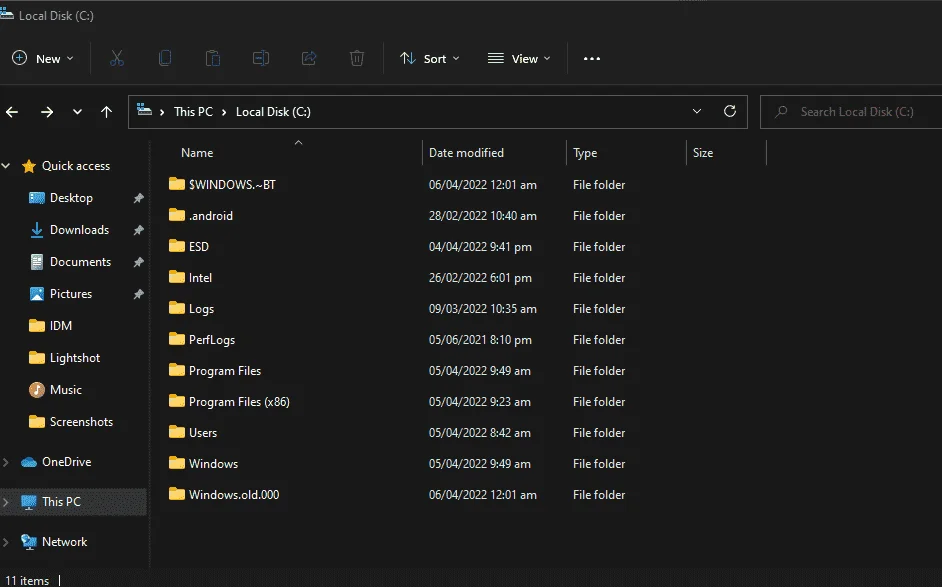Select the Windows folder
942x587 pixels.
[213, 464]
